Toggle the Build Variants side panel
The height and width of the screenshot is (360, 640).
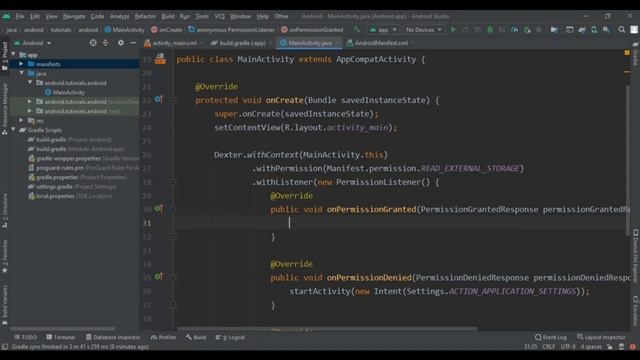[x=5, y=304]
